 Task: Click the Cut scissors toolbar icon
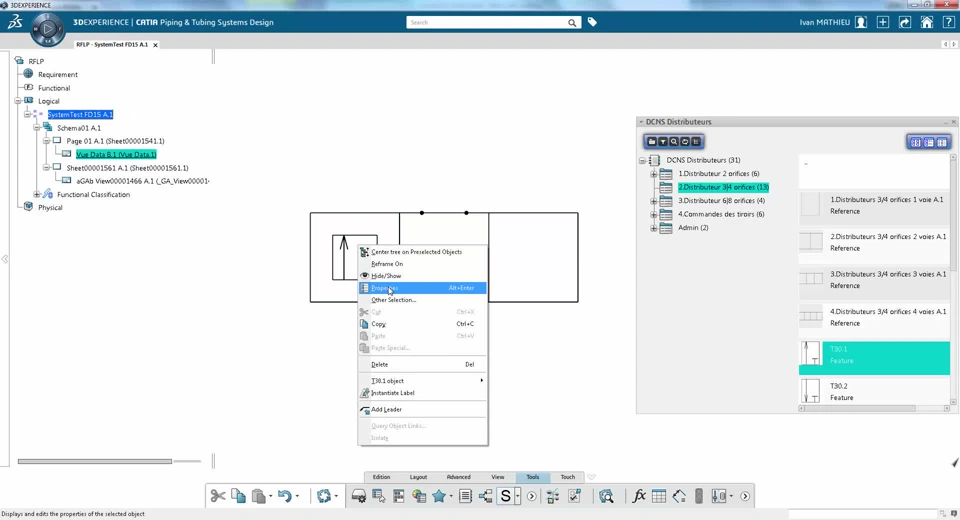tap(218, 496)
